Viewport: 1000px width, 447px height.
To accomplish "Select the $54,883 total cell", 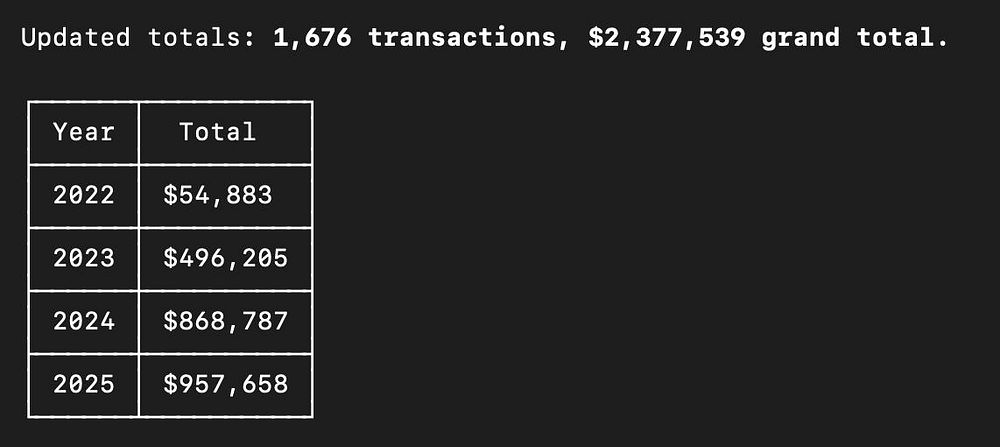I will (225, 195).
